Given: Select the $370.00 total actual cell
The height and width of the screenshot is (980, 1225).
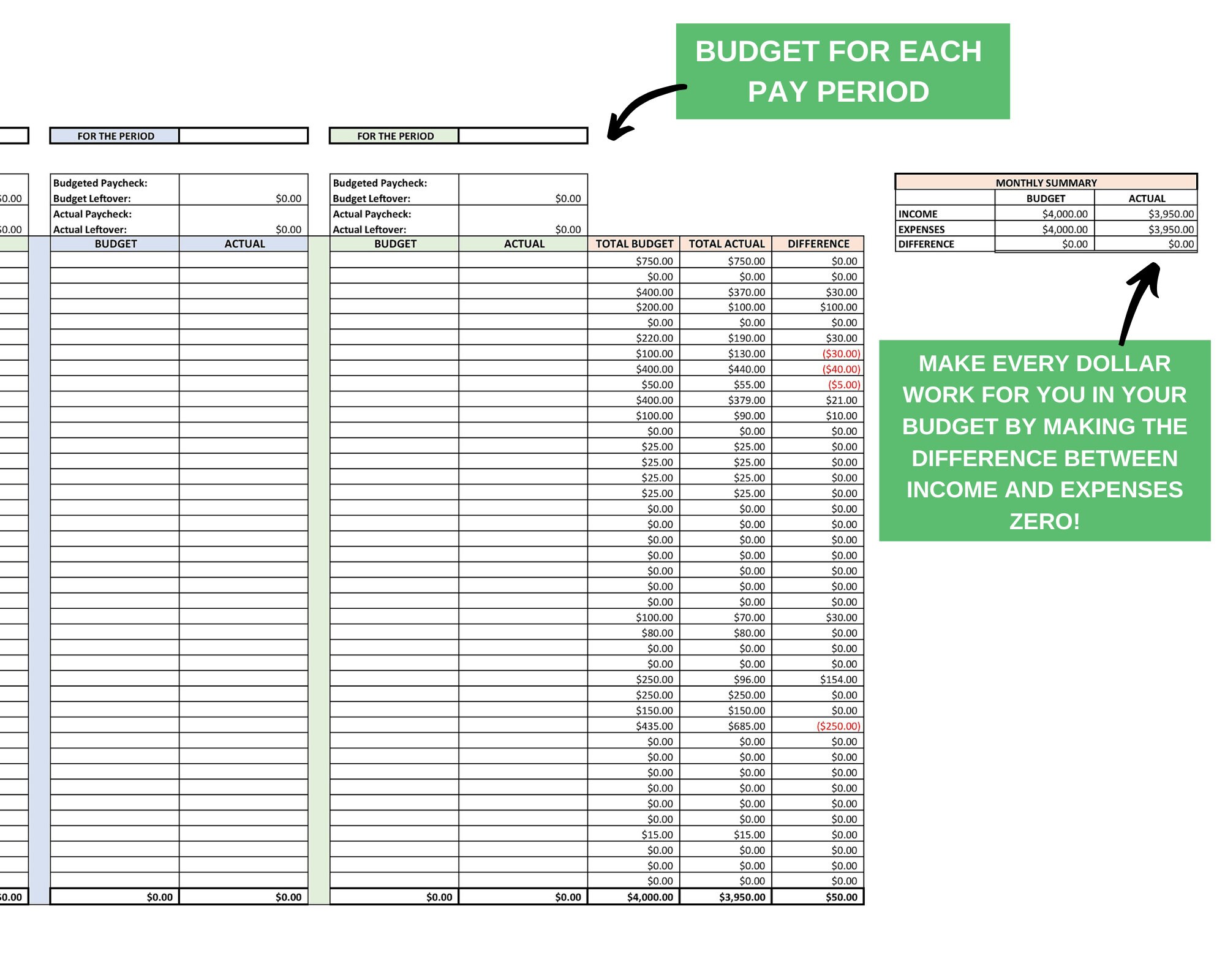Looking at the screenshot, I should pos(726,292).
